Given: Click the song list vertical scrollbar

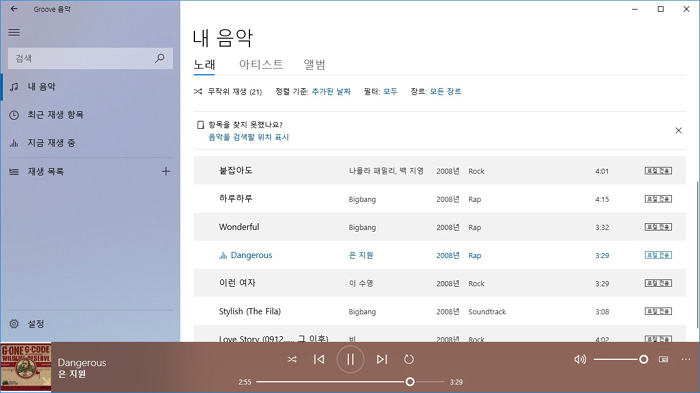Looking at the screenshot, I should click(697, 255).
